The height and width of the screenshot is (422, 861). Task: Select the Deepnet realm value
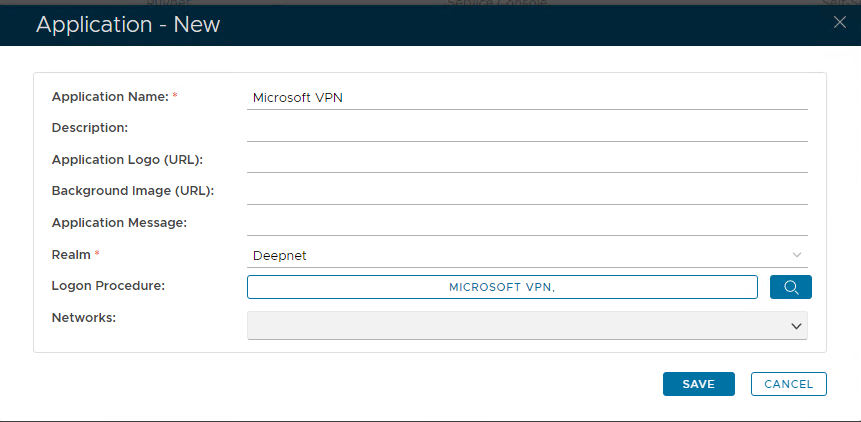[x=280, y=255]
